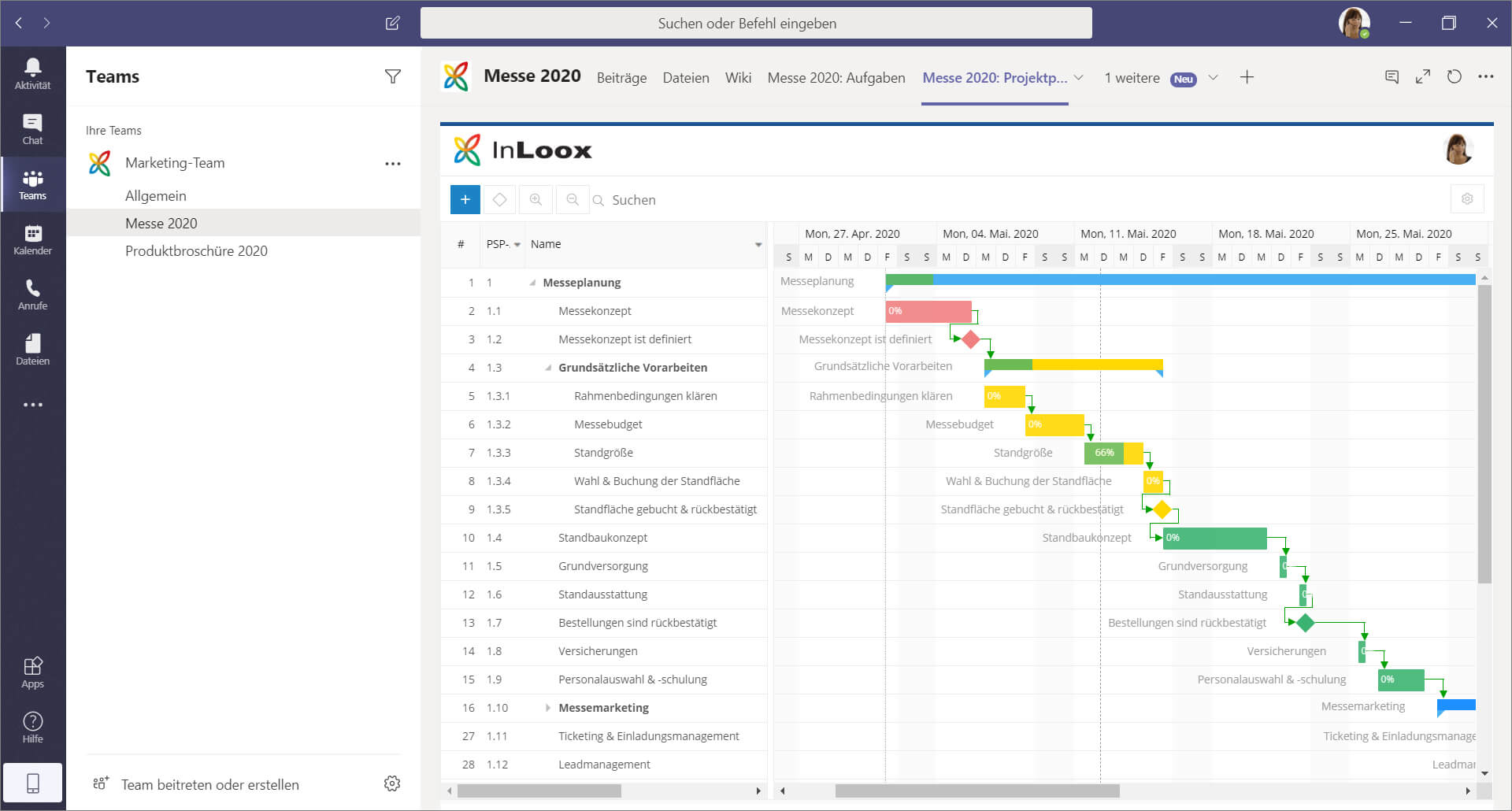Viewport: 1512px width, 811px height.
Task: Click the green Bestellungen rückbestätigt milestone
Action: click(1305, 623)
